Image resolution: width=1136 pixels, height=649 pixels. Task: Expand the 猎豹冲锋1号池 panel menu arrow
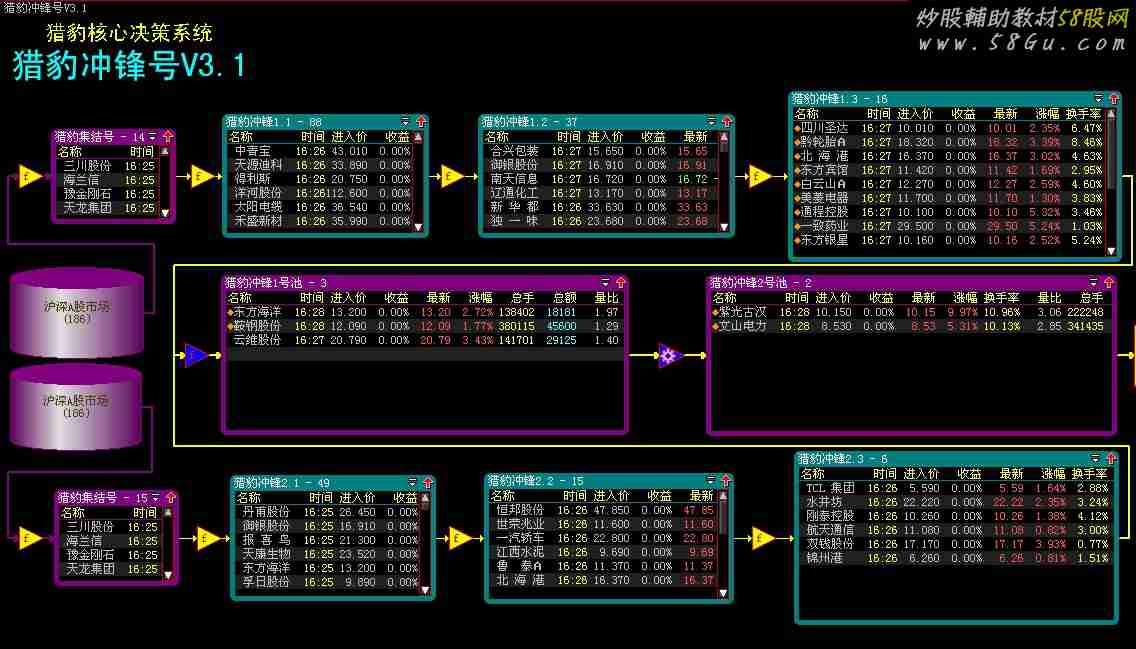click(606, 282)
